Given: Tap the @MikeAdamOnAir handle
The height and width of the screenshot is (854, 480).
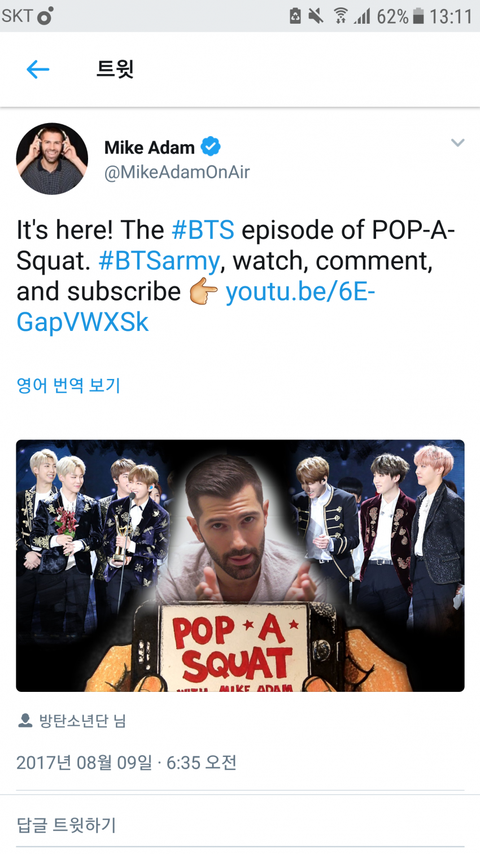Looking at the screenshot, I should click(177, 172).
